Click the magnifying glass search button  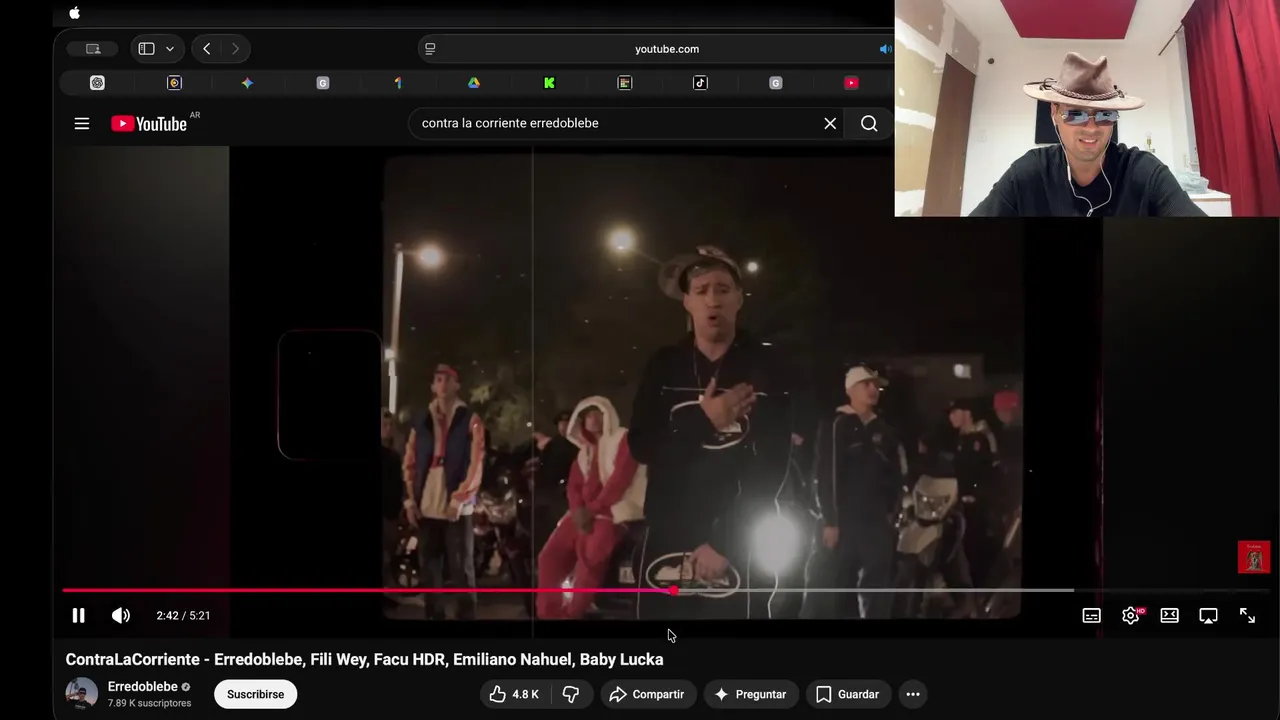869,123
